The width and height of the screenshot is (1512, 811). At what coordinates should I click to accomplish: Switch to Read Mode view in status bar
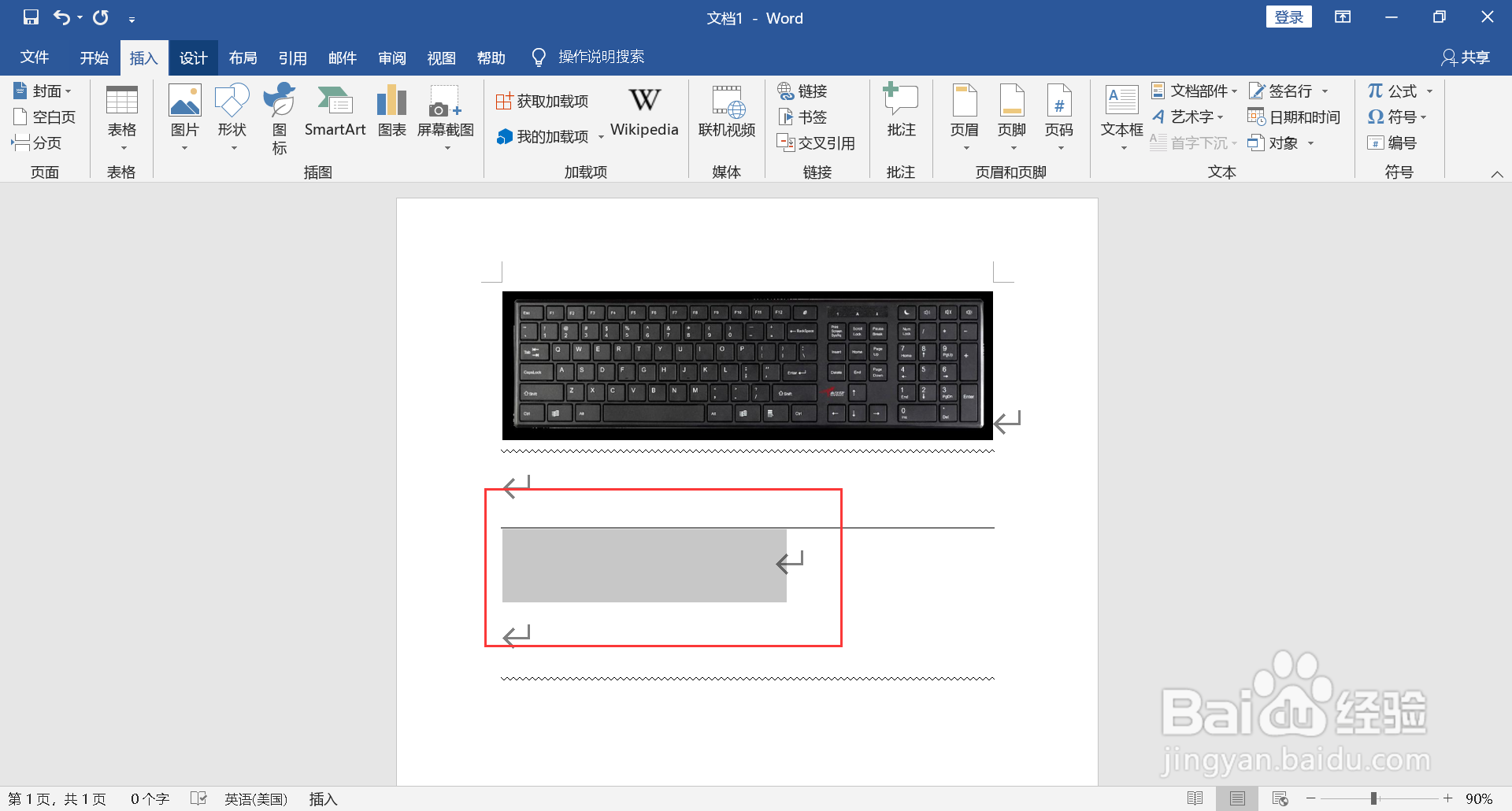[1195, 798]
